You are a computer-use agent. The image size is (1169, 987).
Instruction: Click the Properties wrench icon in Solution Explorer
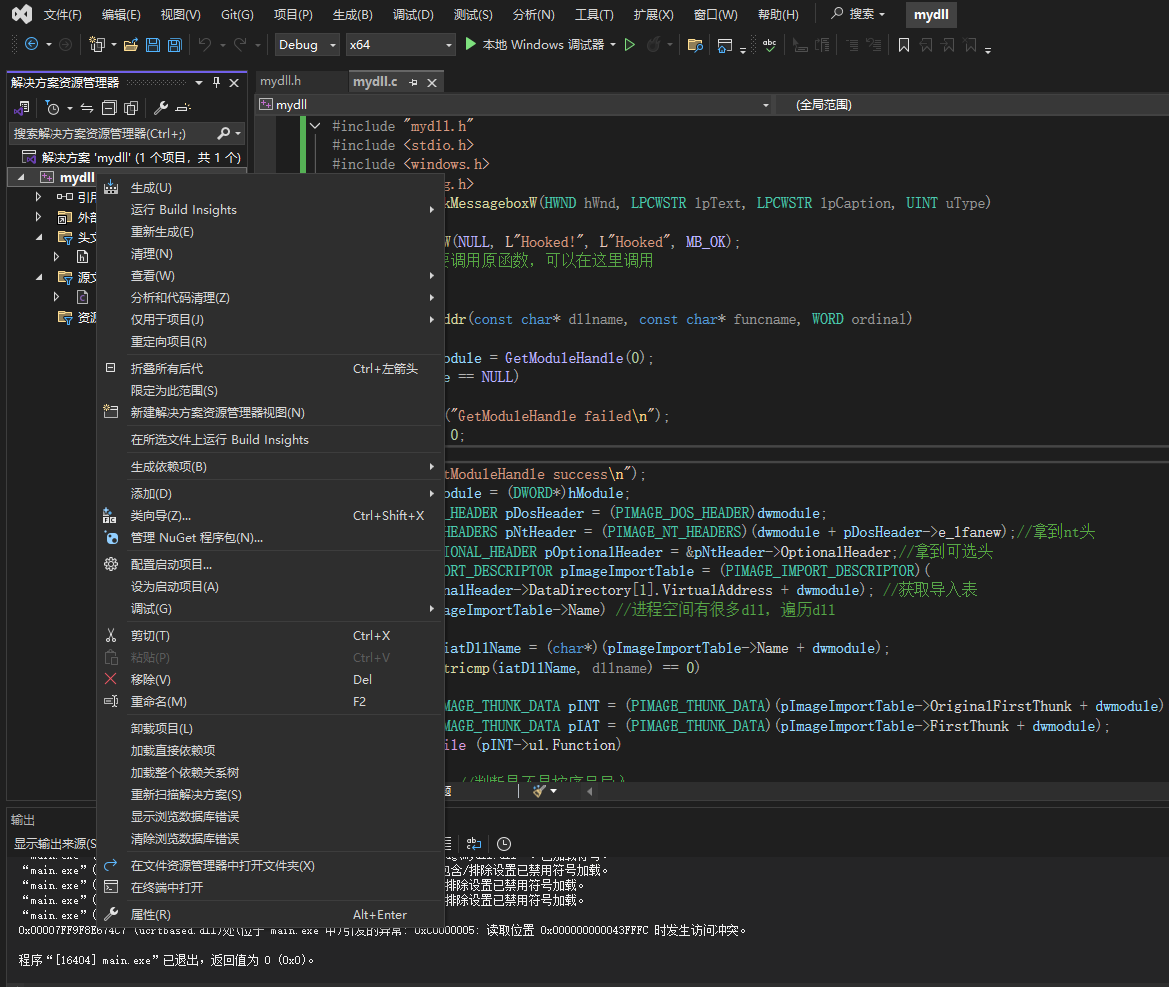point(161,108)
